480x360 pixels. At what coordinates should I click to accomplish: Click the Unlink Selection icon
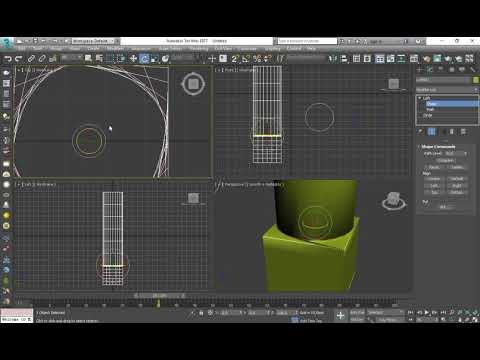(x=42, y=59)
